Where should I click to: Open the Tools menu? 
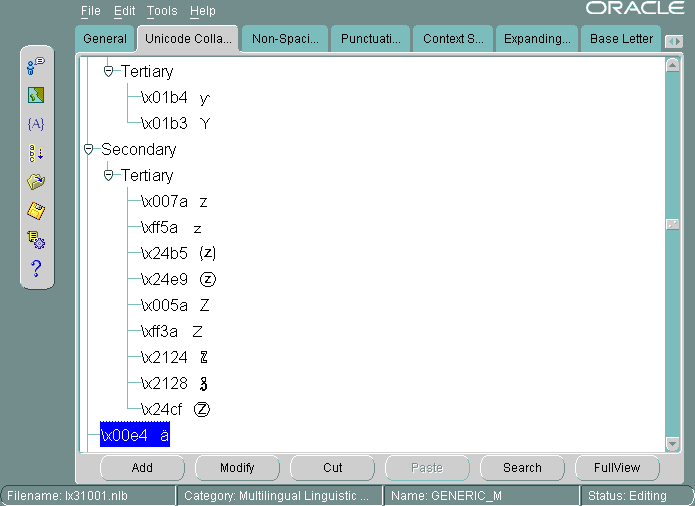[x=161, y=11]
